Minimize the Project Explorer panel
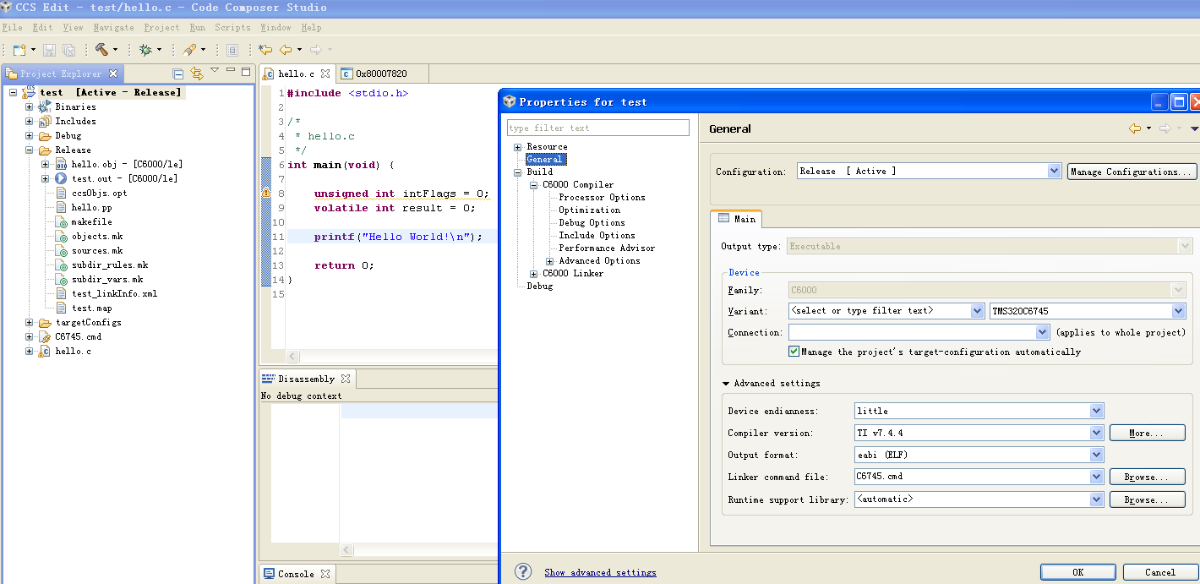 pos(230,71)
